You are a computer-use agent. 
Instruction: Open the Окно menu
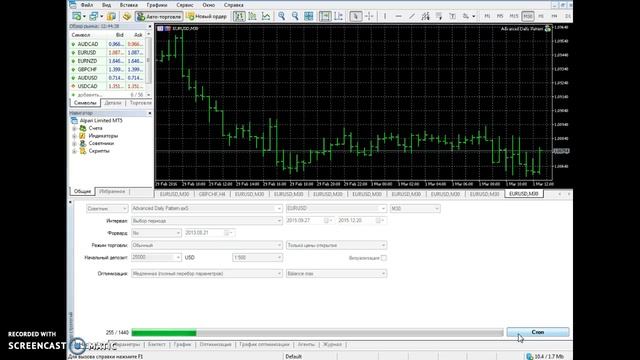[209, 5]
